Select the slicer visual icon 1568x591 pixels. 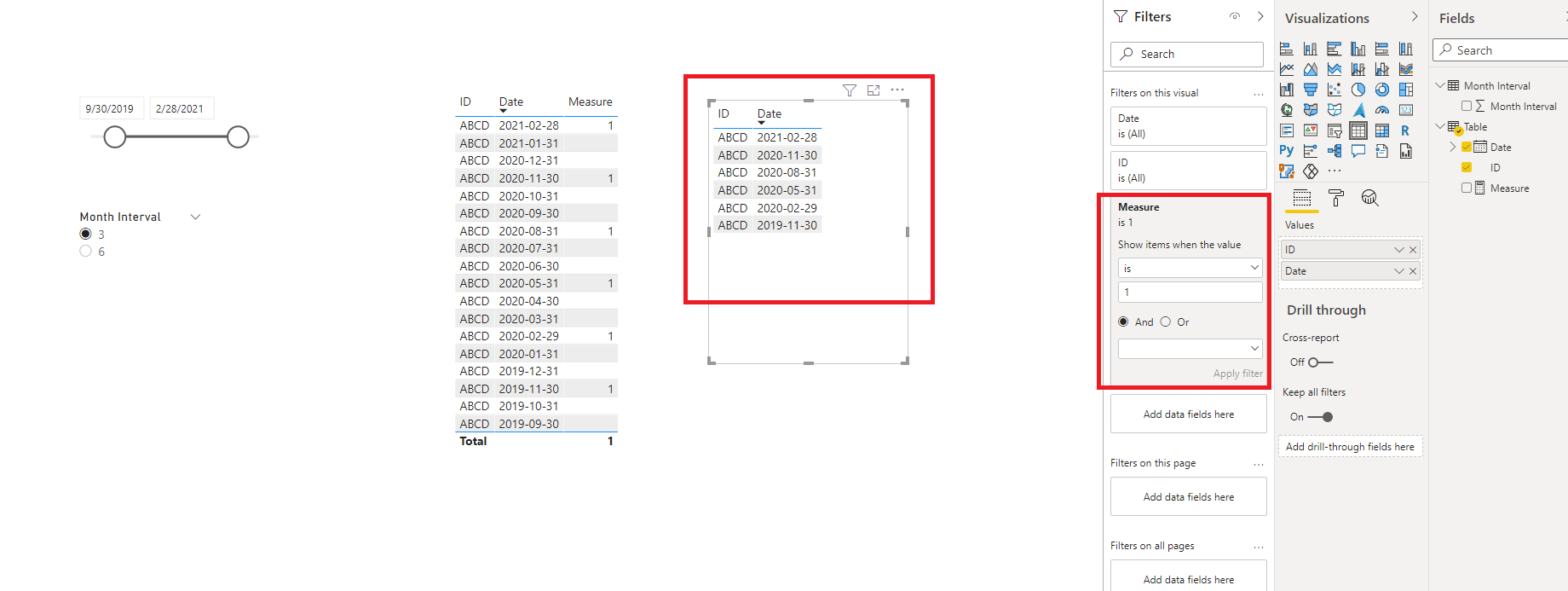coord(1335,130)
